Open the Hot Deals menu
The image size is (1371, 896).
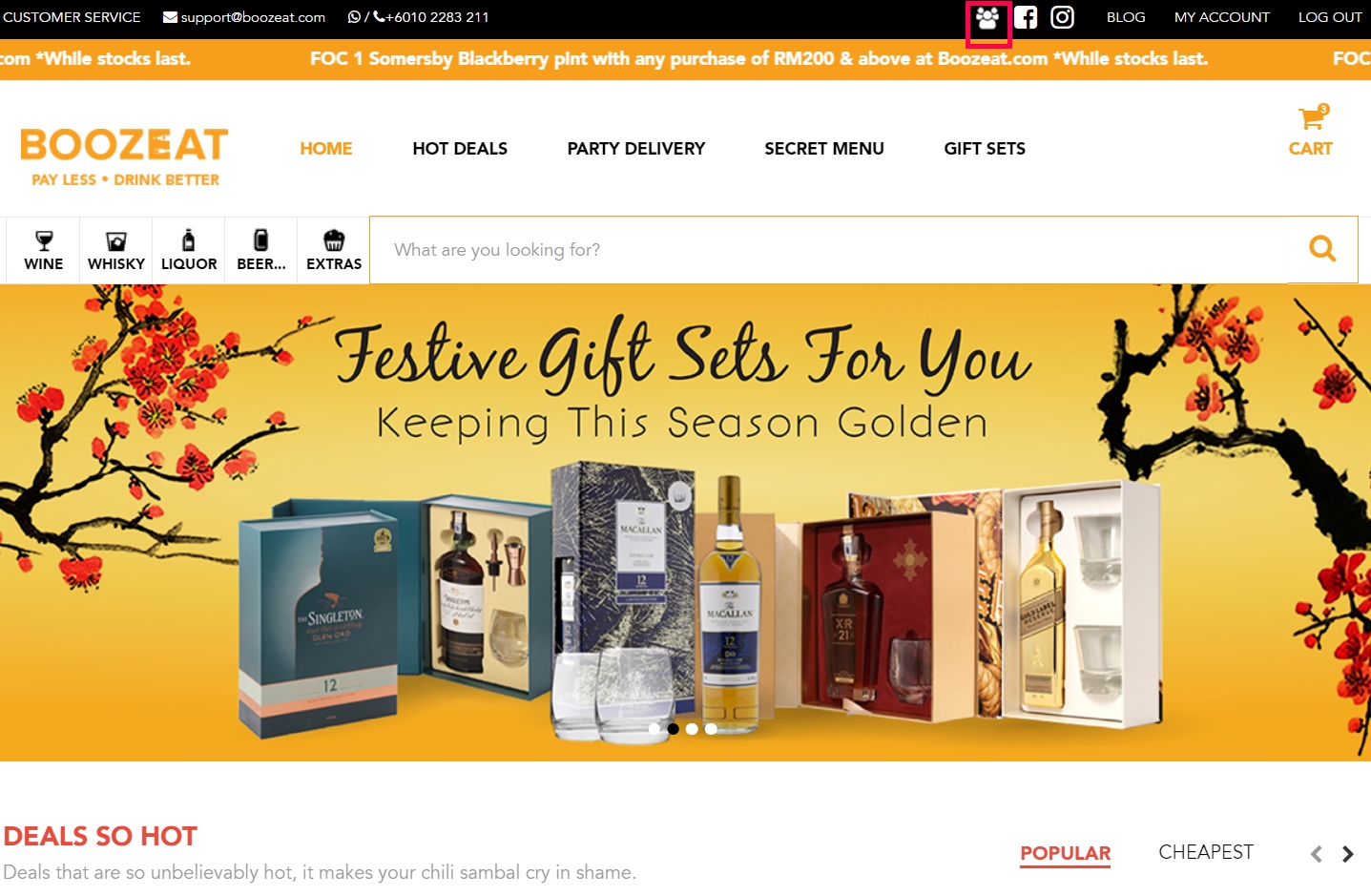click(x=460, y=149)
